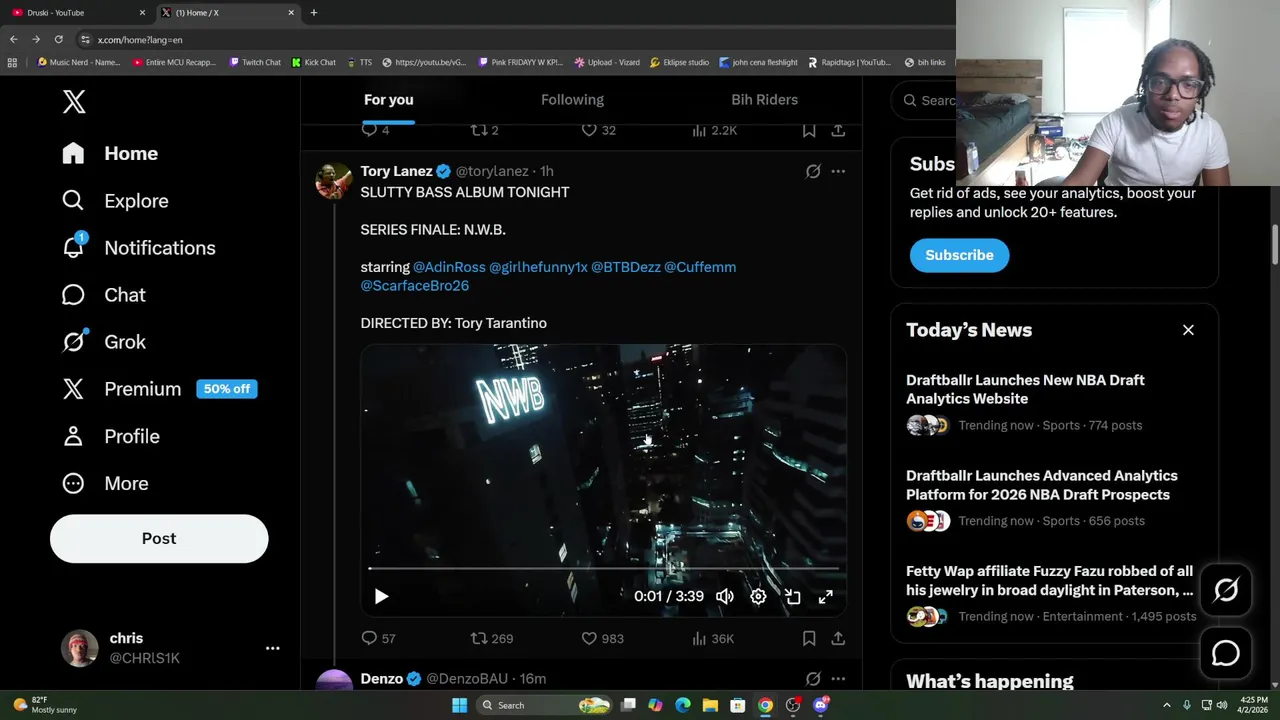Click the X logo in the sidebar
The height and width of the screenshot is (720, 1280).
[x=74, y=101]
